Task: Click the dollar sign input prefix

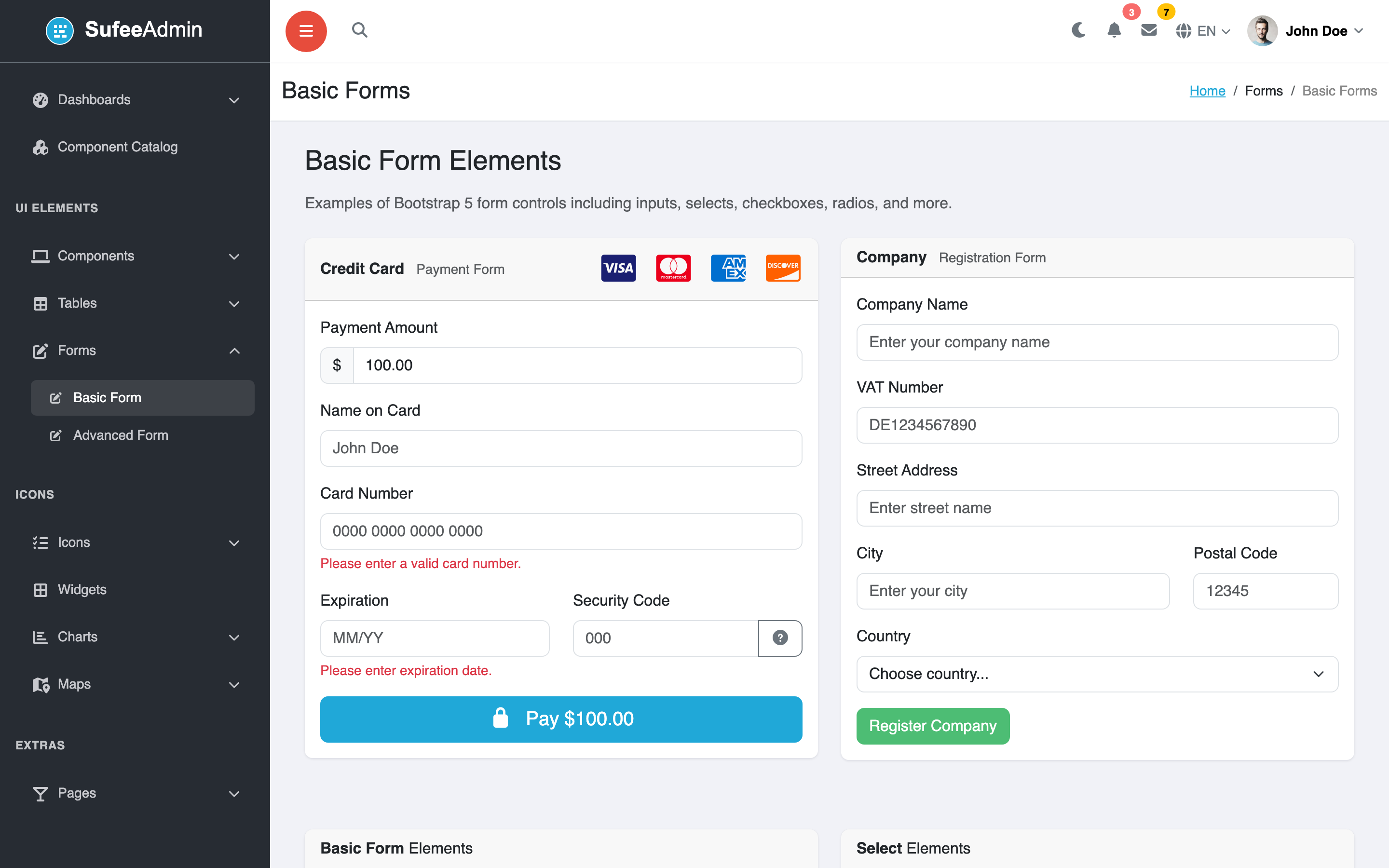Action: 337,366
